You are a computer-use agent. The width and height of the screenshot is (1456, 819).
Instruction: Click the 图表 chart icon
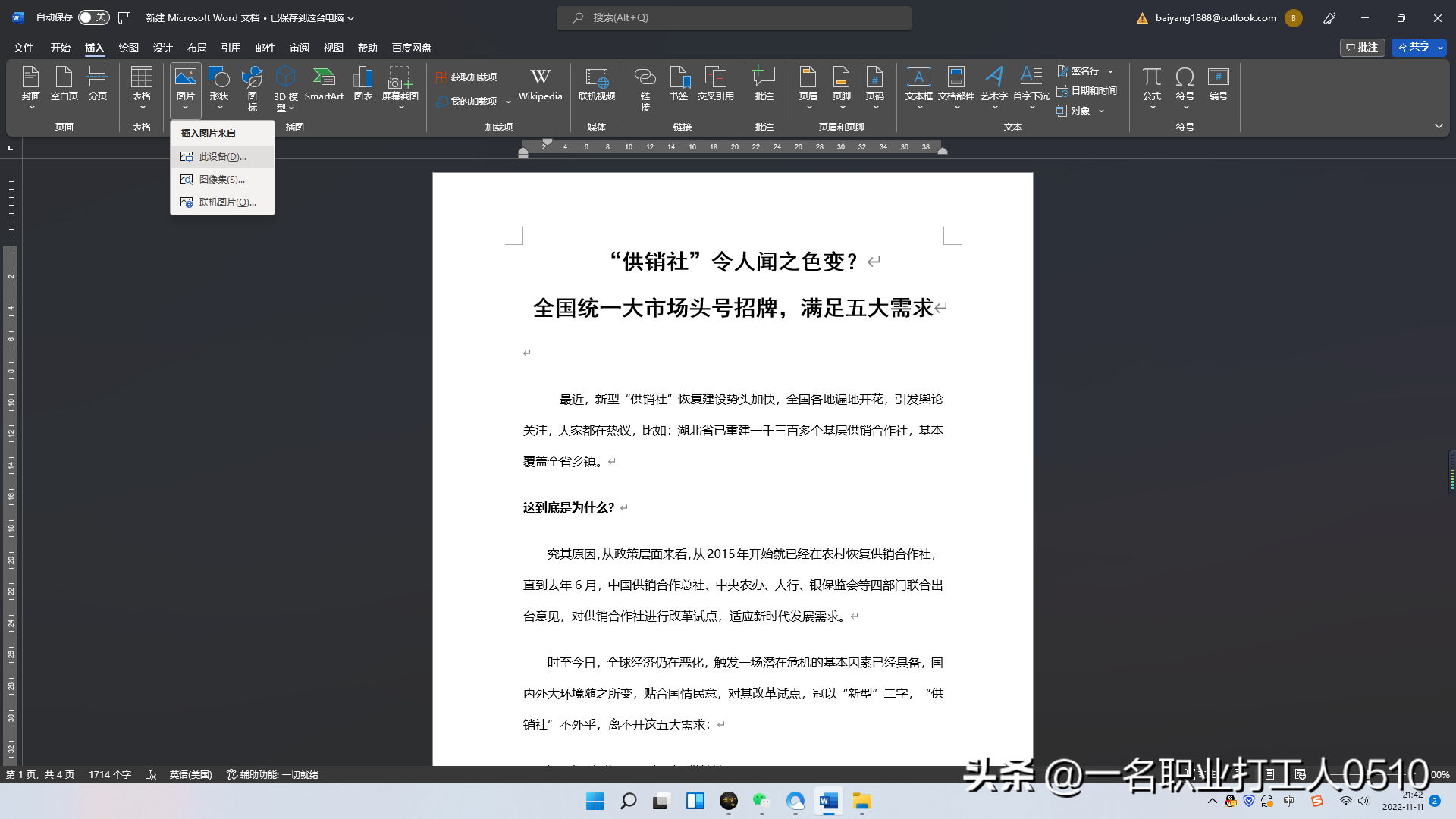pos(363,83)
